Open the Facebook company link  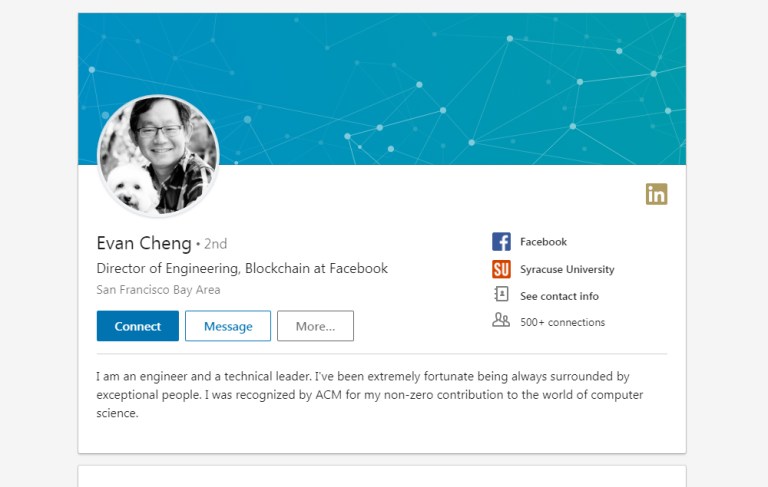tap(543, 242)
